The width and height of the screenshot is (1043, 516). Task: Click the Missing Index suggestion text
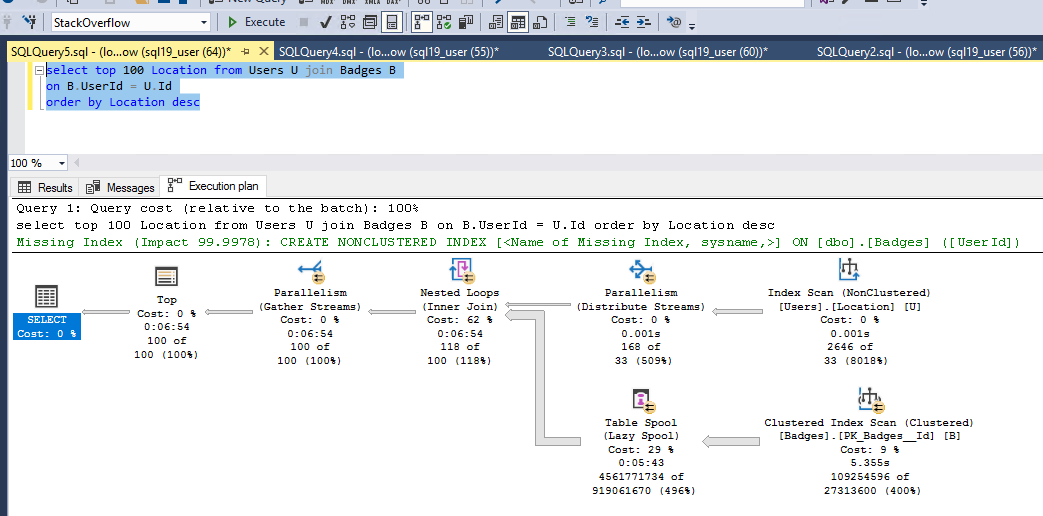click(x=518, y=243)
